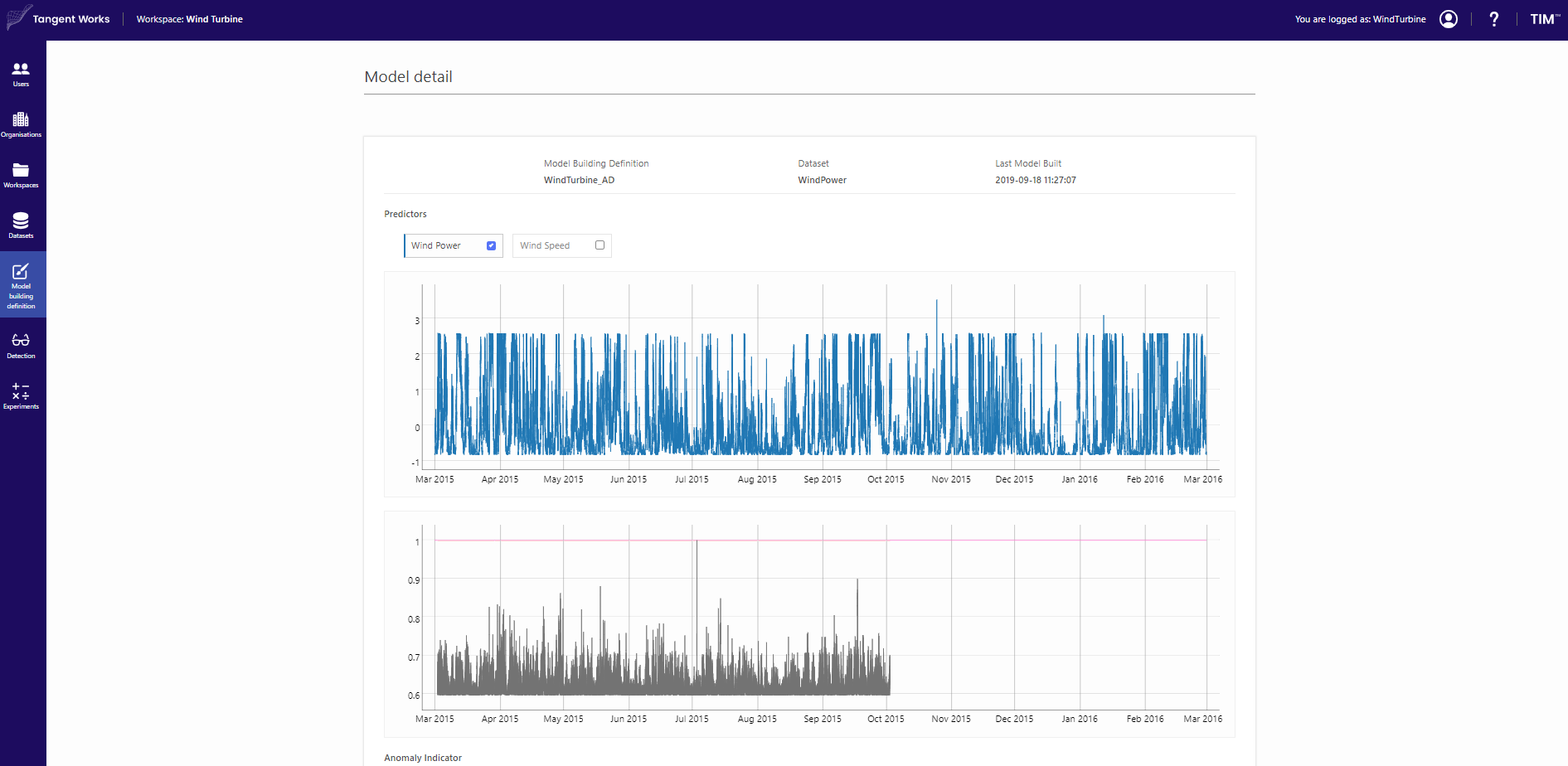1568x766 pixels.
Task: Click the TIM logo in the header
Action: (1544, 19)
